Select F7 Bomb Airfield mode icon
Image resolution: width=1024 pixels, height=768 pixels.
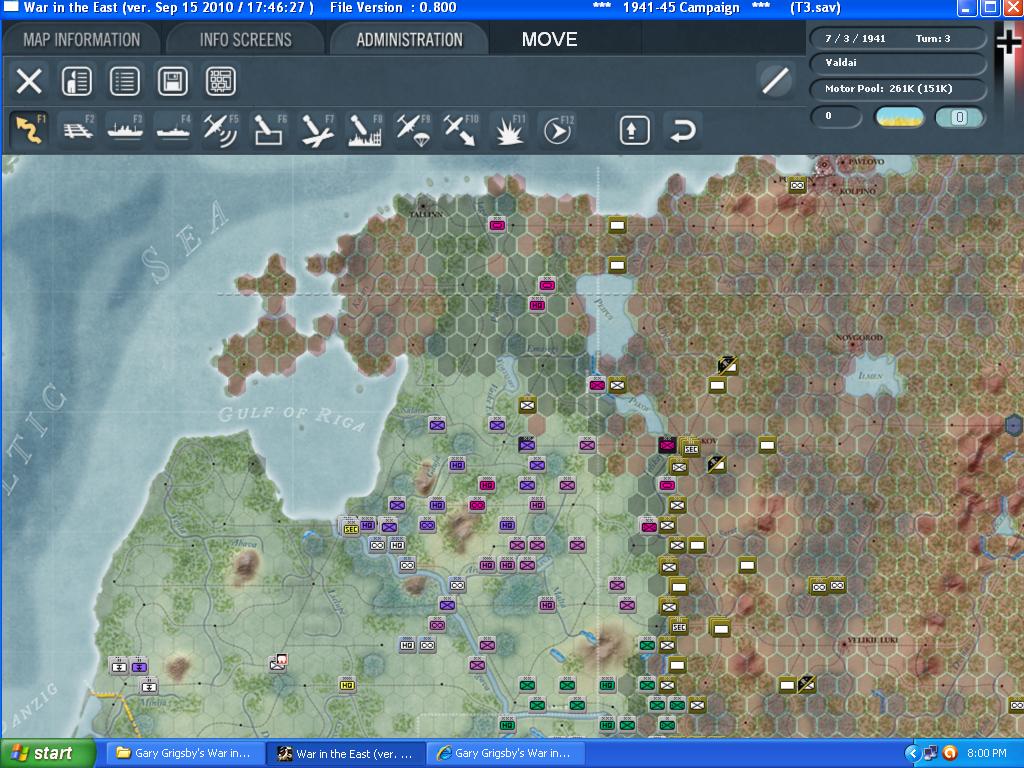[317, 129]
